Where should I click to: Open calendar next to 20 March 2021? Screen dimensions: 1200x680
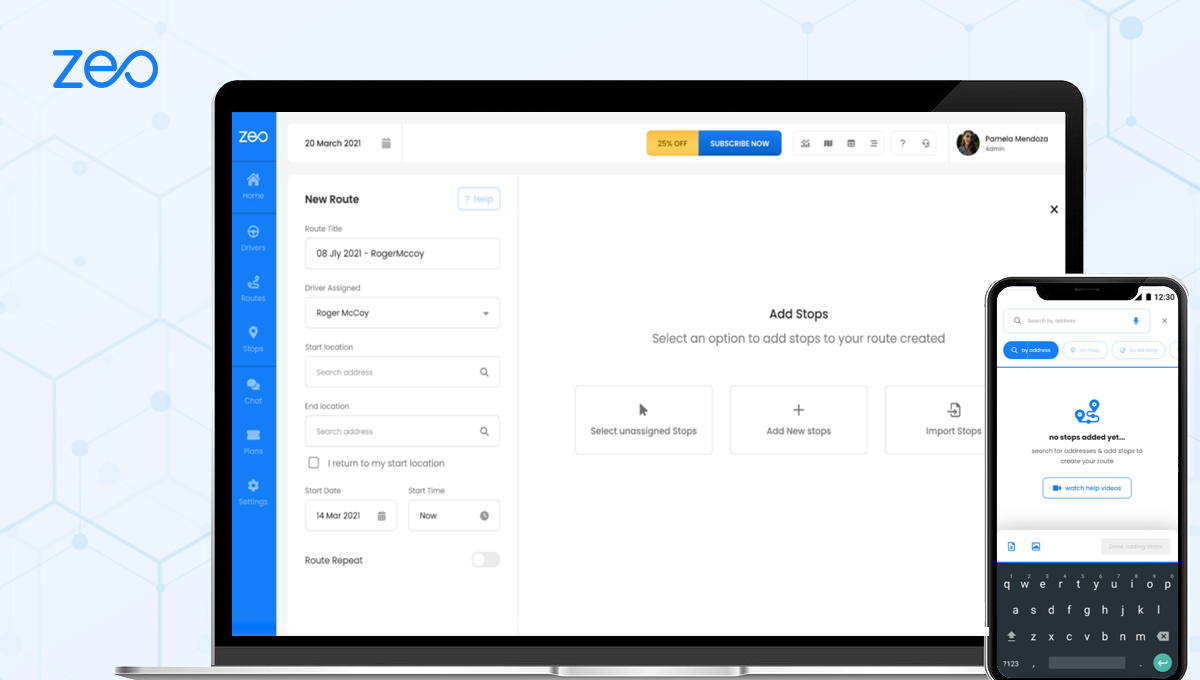click(386, 143)
